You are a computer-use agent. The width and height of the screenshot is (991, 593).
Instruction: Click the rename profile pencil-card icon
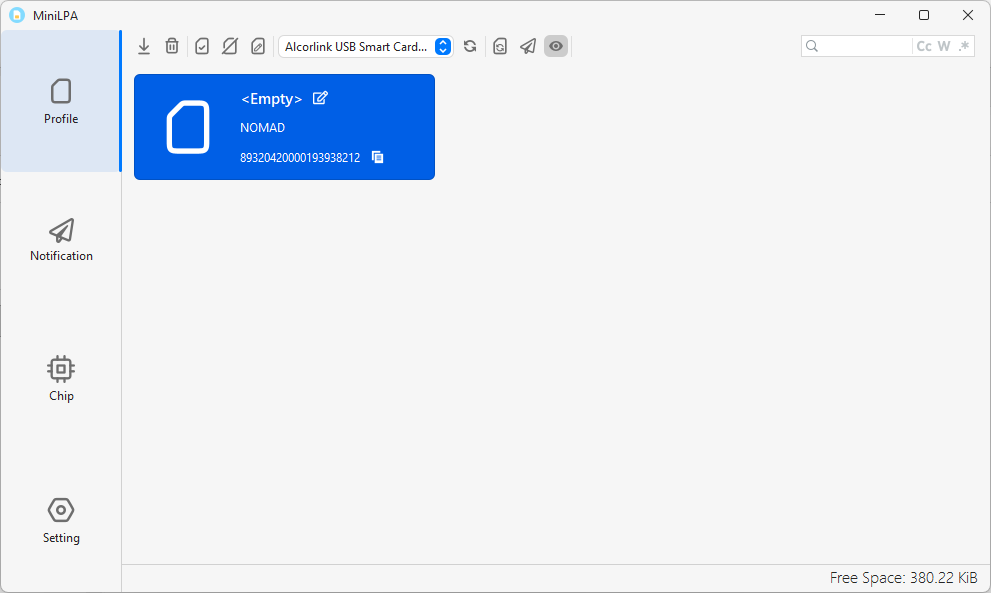pyautogui.click(x=258, y=46)
